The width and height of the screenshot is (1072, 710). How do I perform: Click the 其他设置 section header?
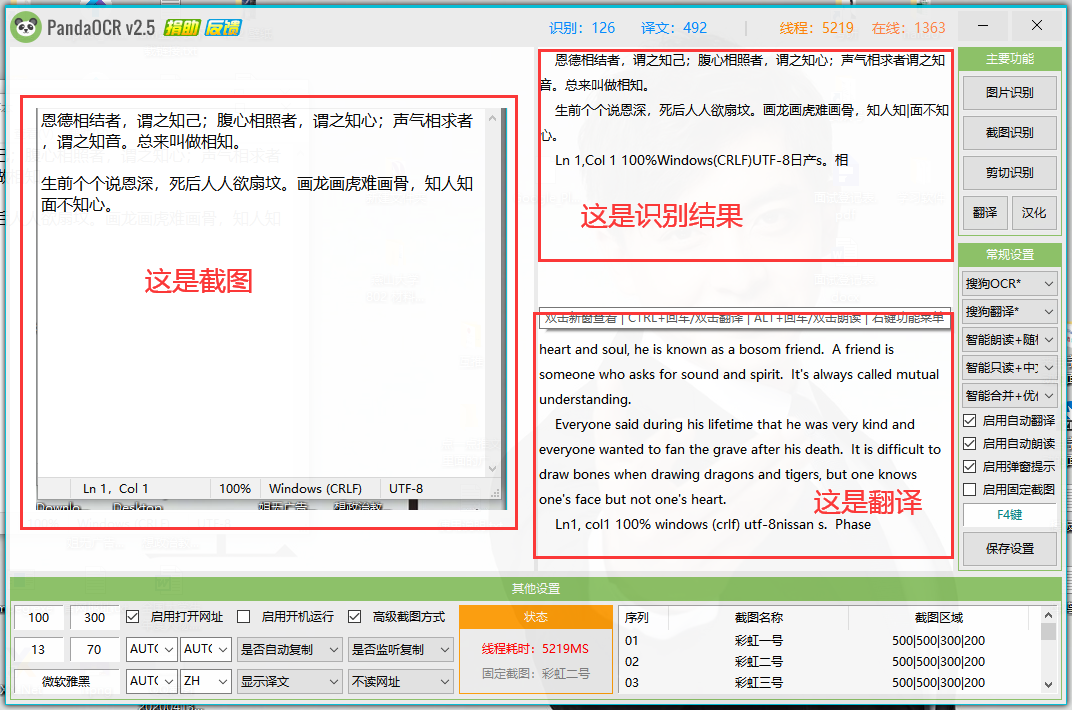pos(536,588)
